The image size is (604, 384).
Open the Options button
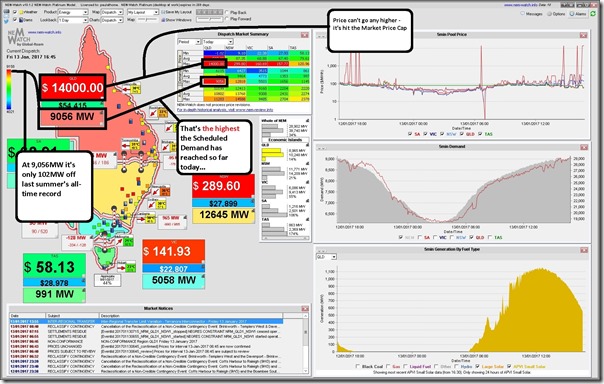click(x=556, y=14)
